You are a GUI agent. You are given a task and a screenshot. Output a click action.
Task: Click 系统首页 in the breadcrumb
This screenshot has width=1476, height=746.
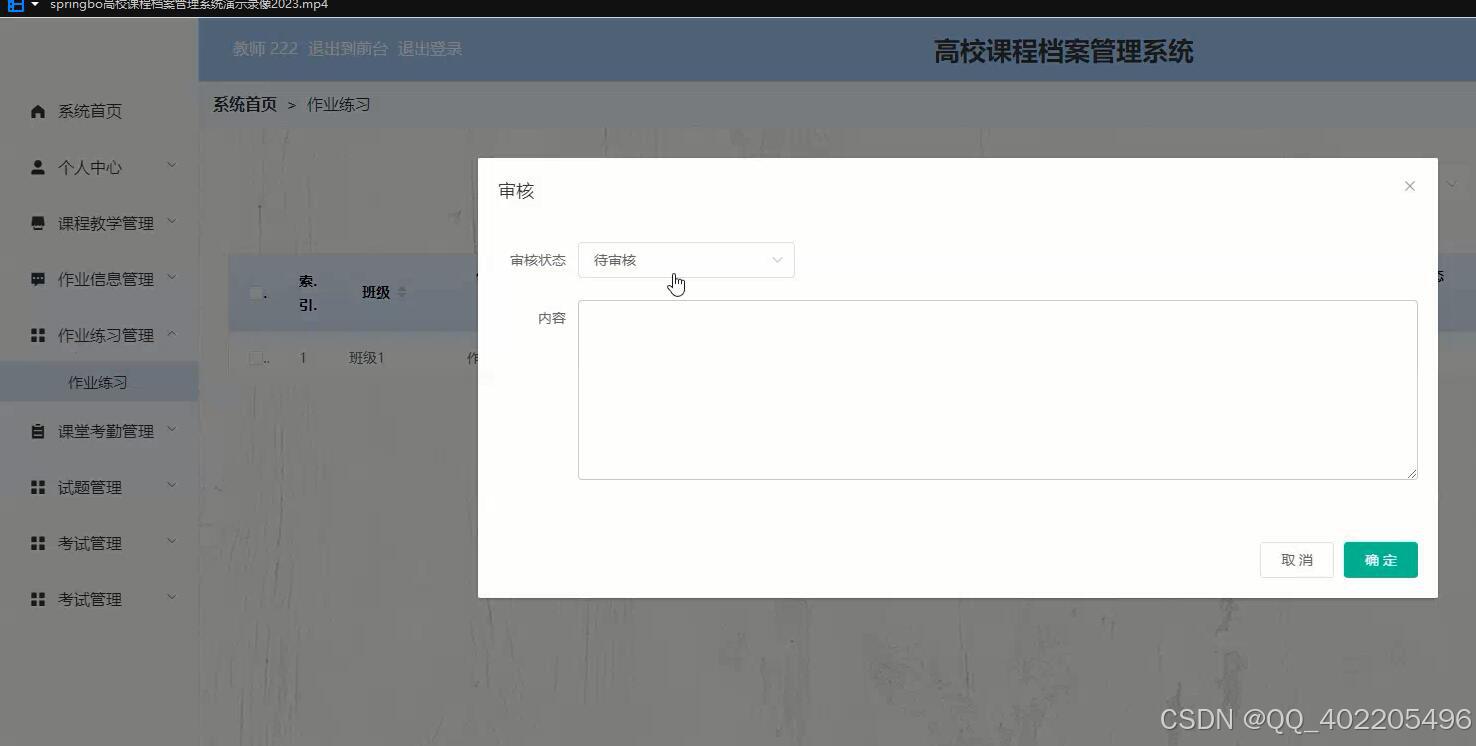[x=244, y=103]
